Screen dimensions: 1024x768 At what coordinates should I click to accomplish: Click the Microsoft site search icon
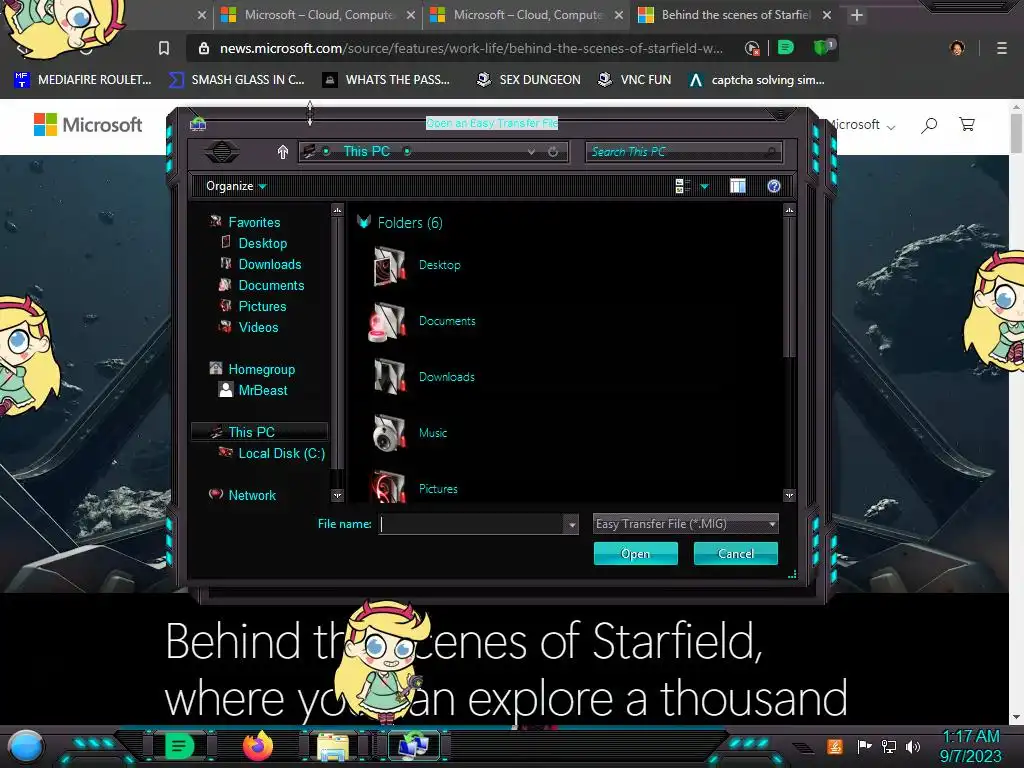[x=929, y=125]
